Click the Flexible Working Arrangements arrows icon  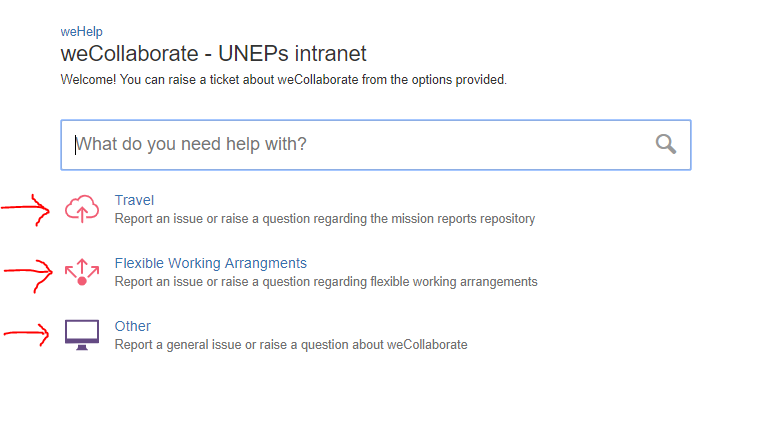pos(82,272)
